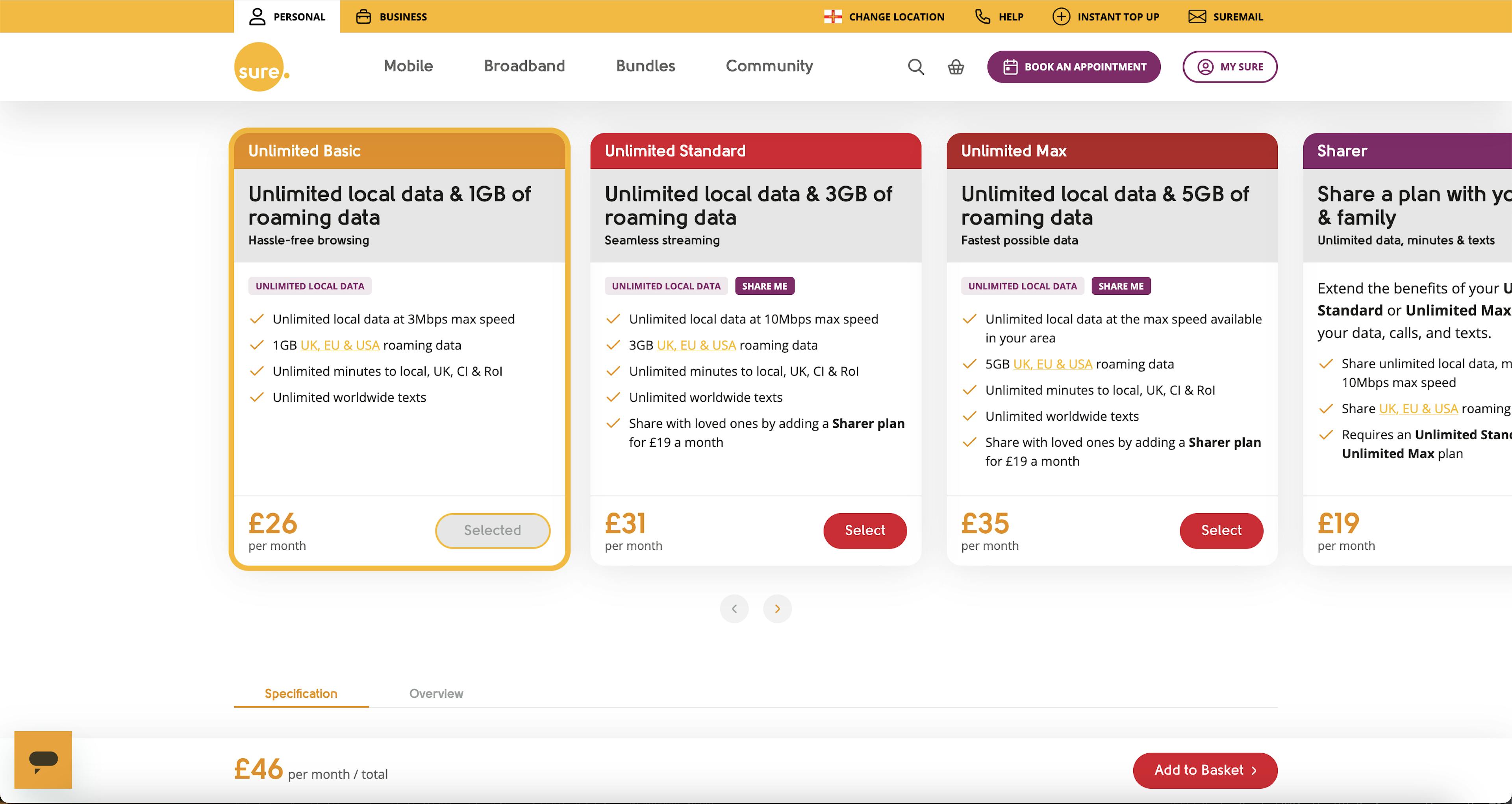
Task: Click 'Hassle-free browsing' subtitle
Action: click(x=309, y=240)
